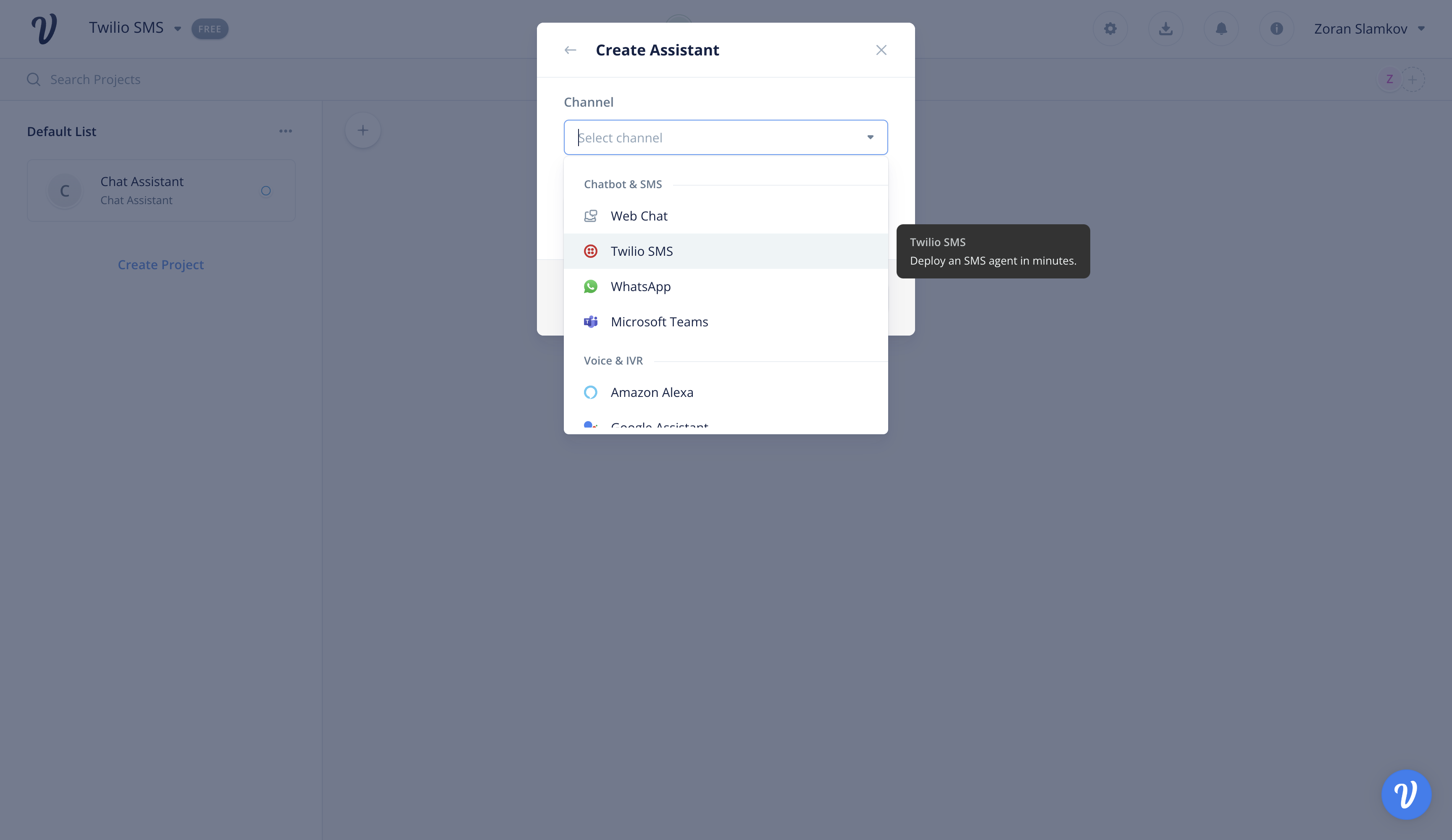Click the search magnifier icon
The height and width of the screenshot is (840, 1452).
pos(34,79)
